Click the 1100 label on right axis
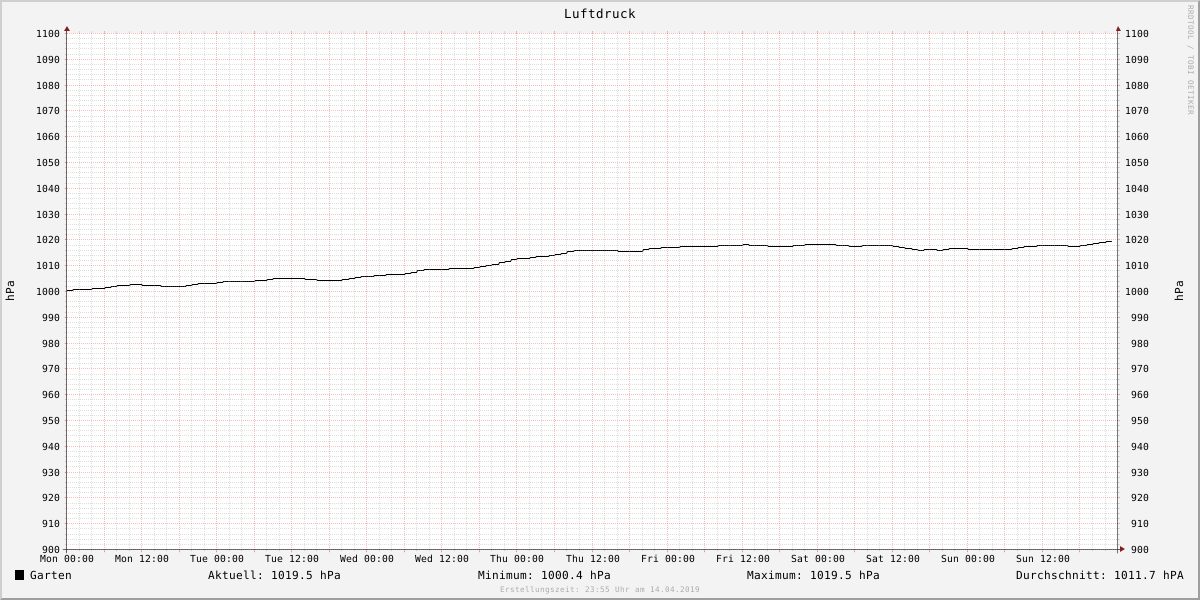This screenshot has height=600, width=1200. (x=1137, y=34)
